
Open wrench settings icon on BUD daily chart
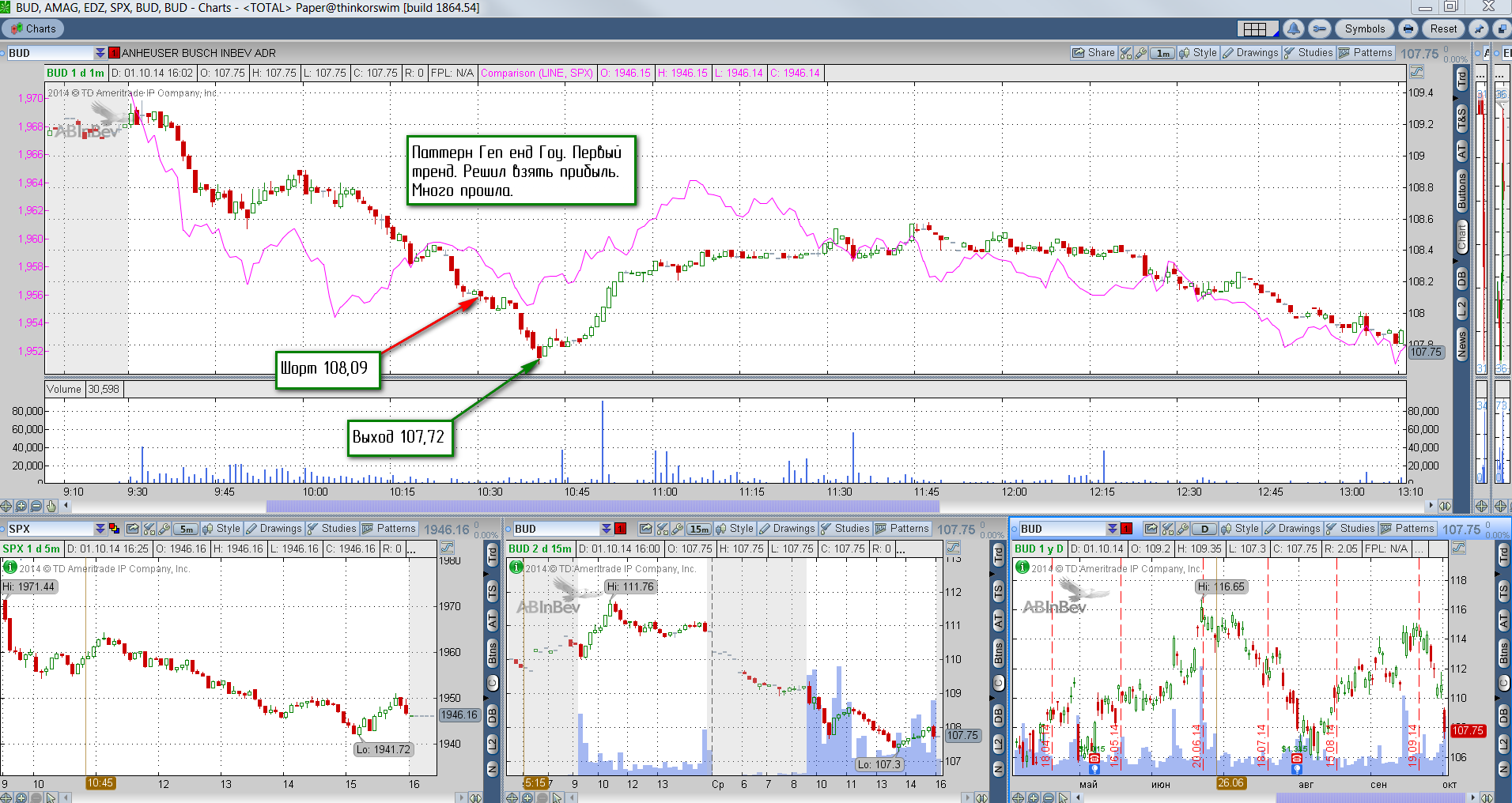tap(1183, 529)
